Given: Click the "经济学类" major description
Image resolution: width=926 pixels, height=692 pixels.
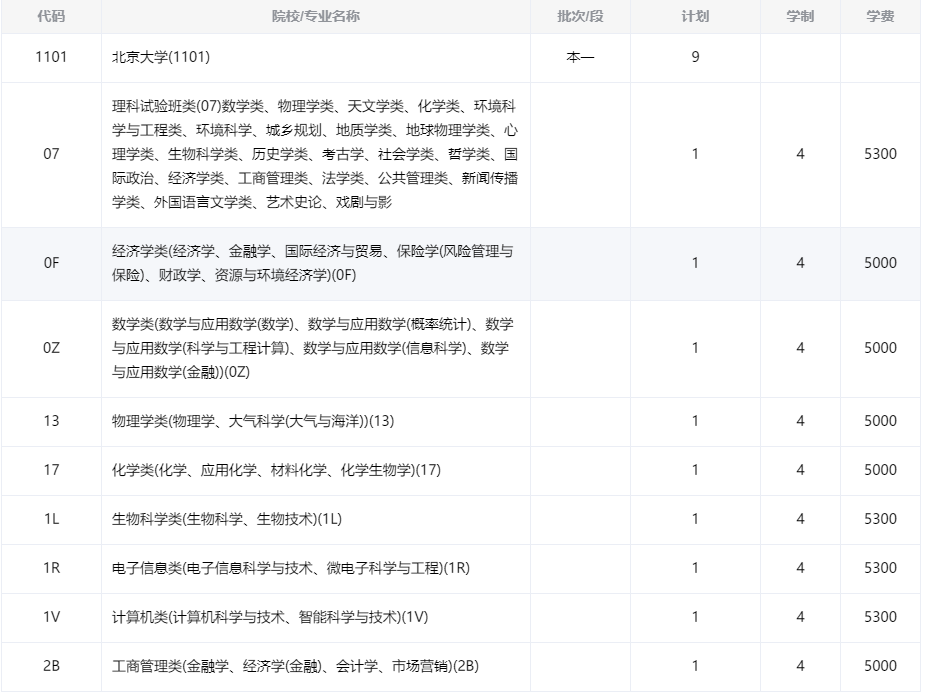Looking at the screenshot, I should (312, 263).
